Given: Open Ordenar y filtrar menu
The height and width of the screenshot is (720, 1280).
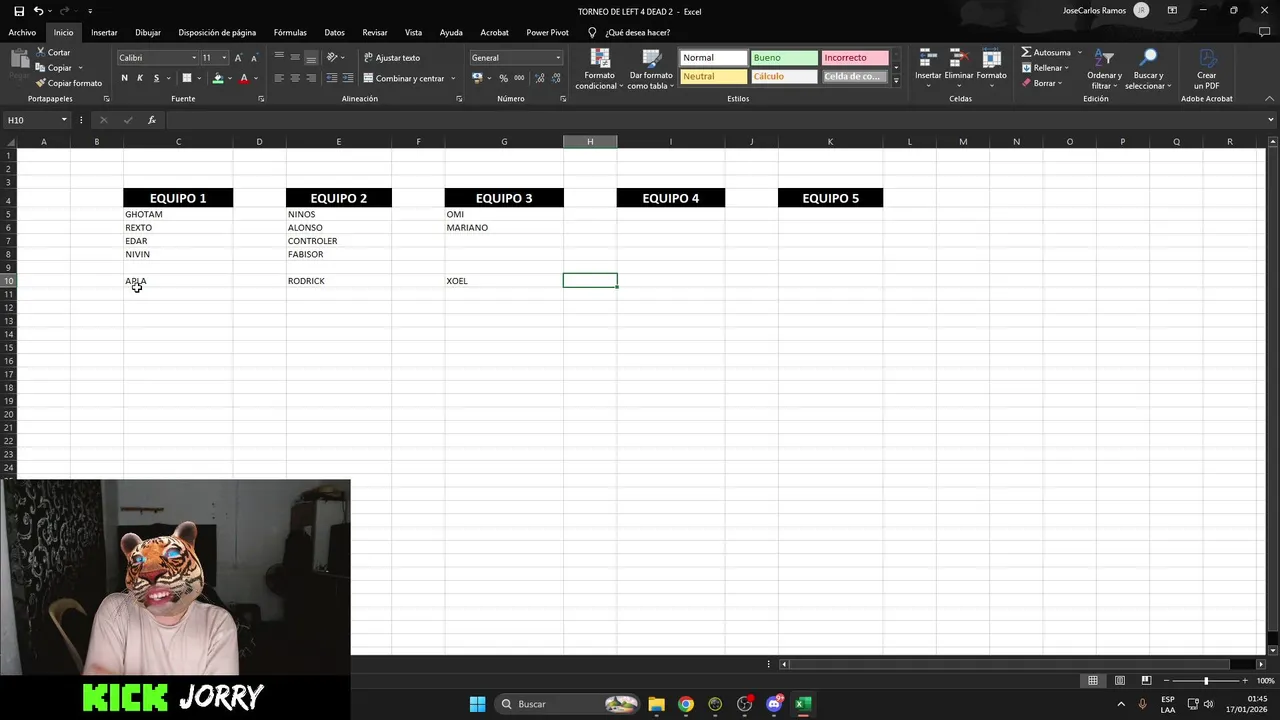Looking at the screenshot, I should [1104, 69].
